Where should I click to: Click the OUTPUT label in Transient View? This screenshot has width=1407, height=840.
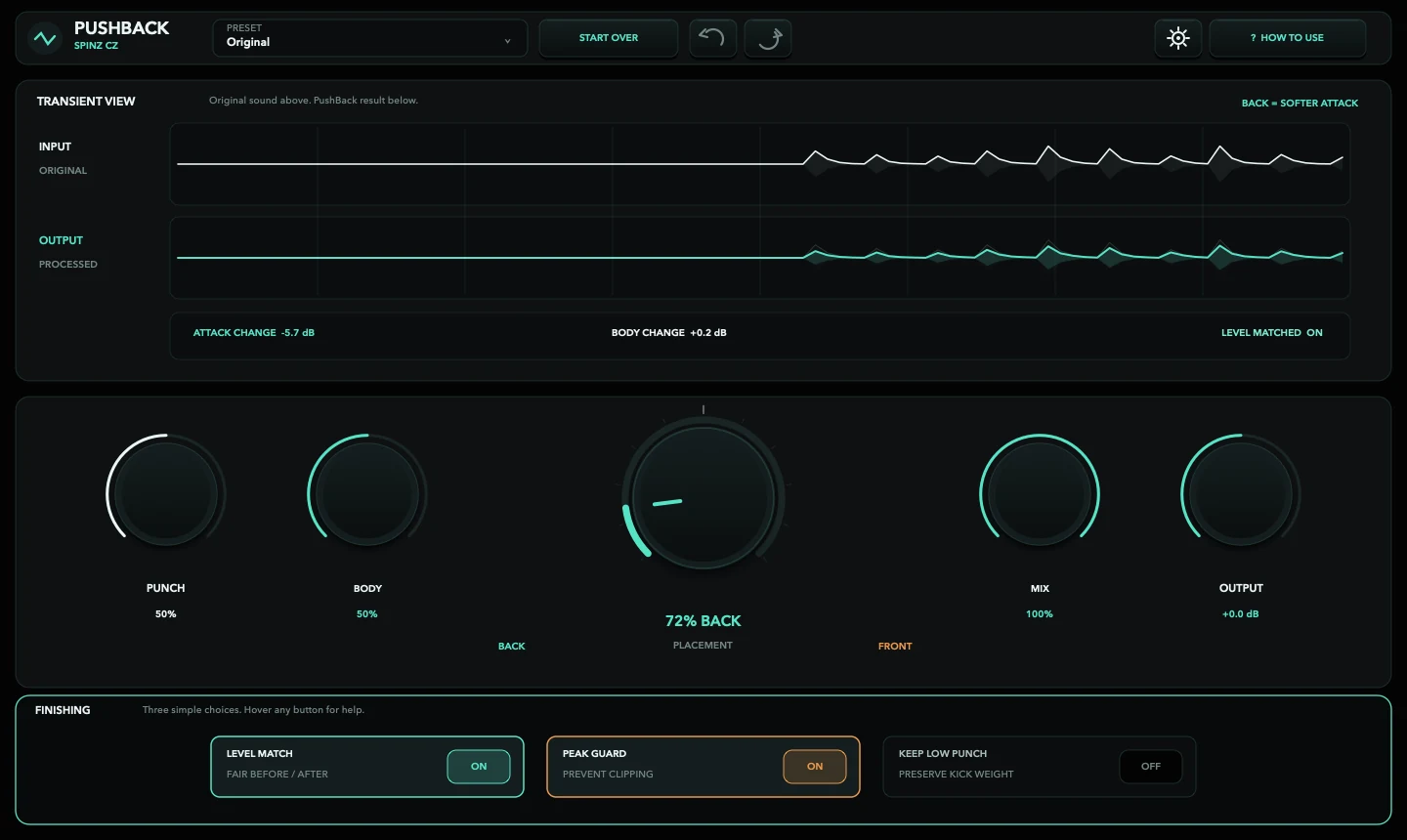coord(61,240)
